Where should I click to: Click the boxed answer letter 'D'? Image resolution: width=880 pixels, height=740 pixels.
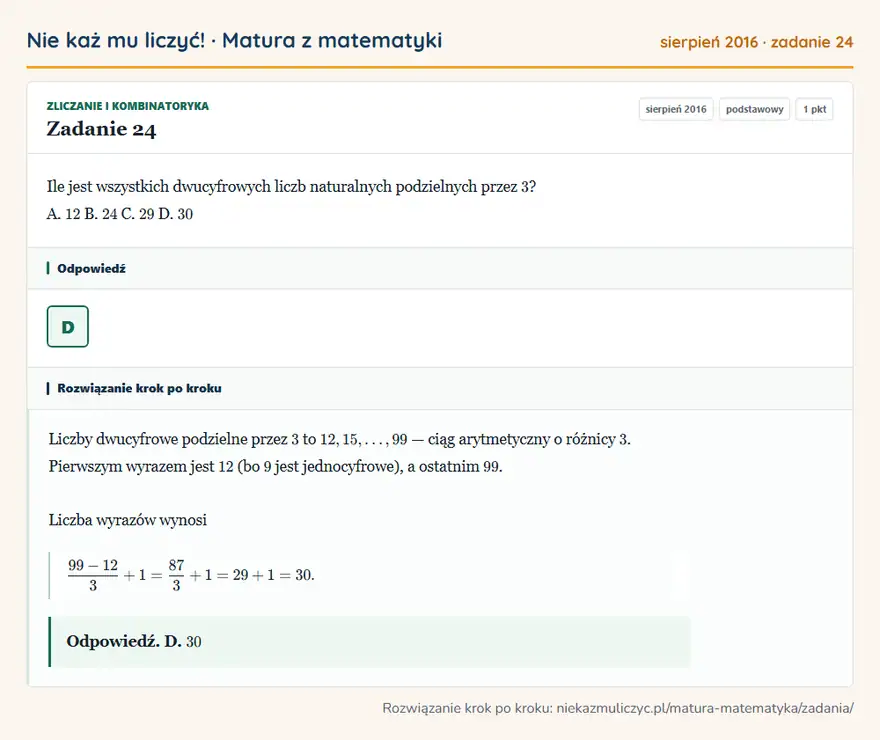point(68,327)
